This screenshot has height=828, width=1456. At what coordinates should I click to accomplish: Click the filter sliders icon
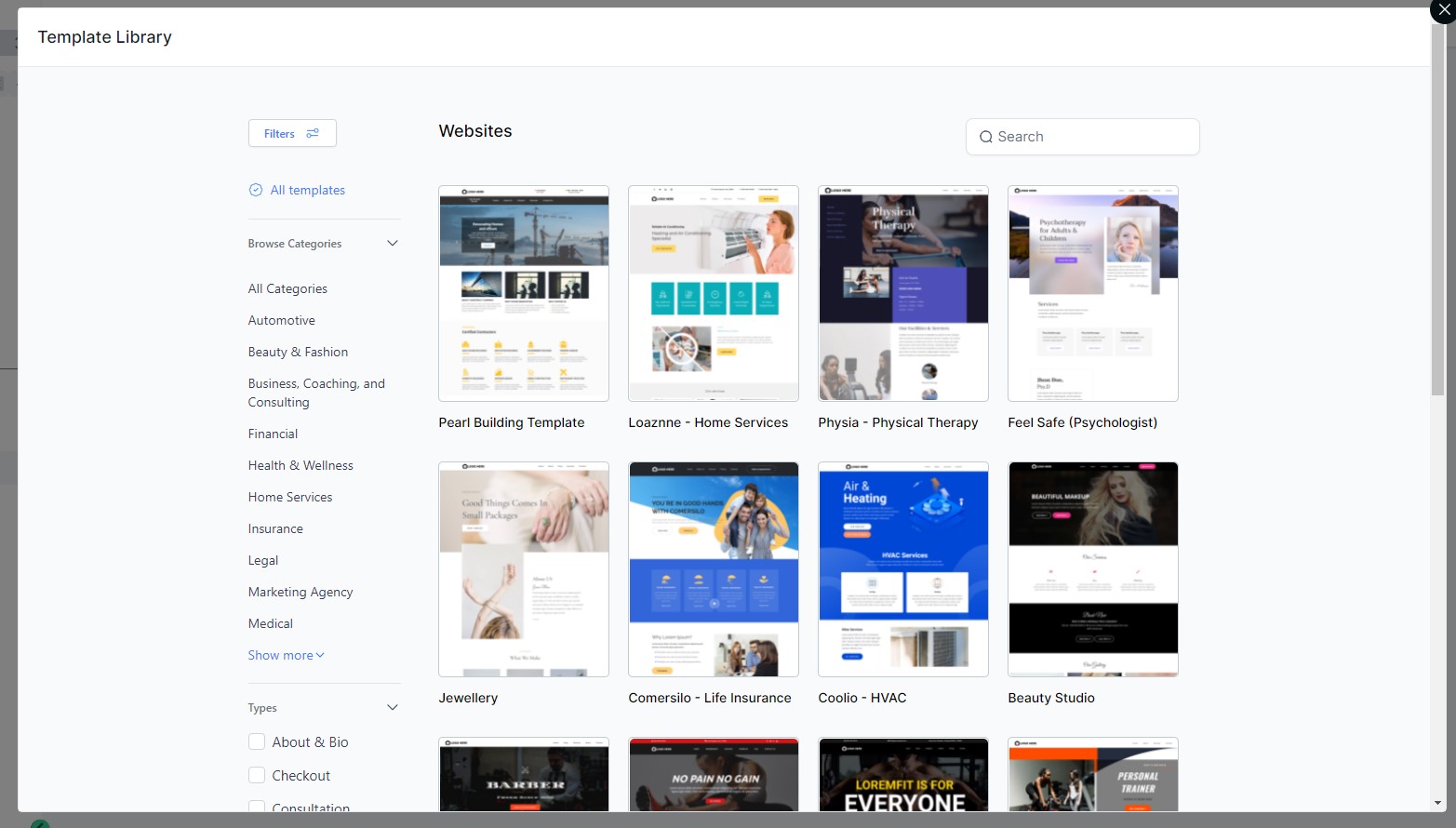[x=313, y=133]
